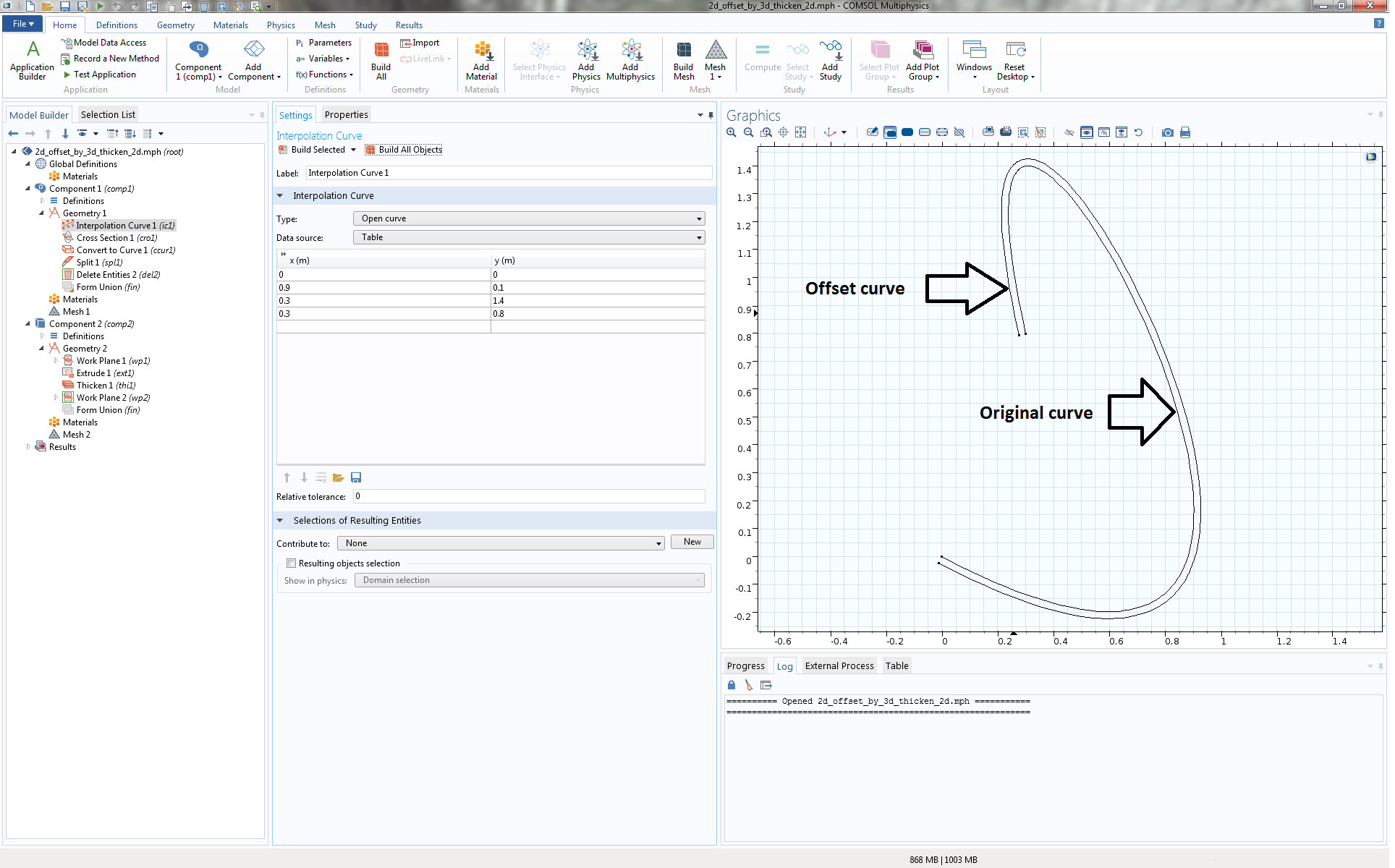The width and height of the screenshot is (1395, 868).
Task: Click the Relative tolerance input field
Action: click(x=528, y=497)
